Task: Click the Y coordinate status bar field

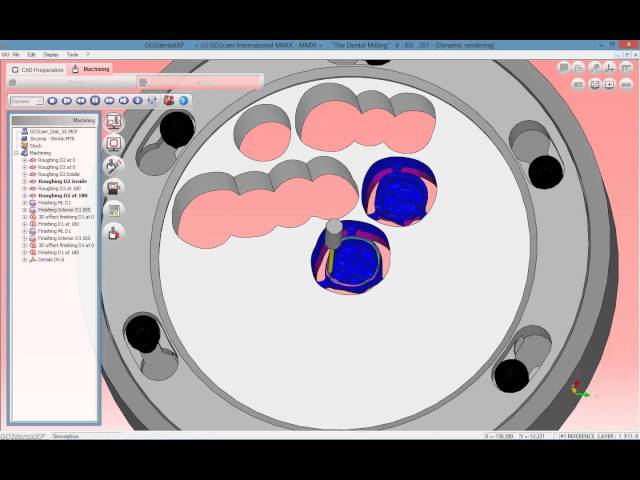Action: click(x=535, y=436)
